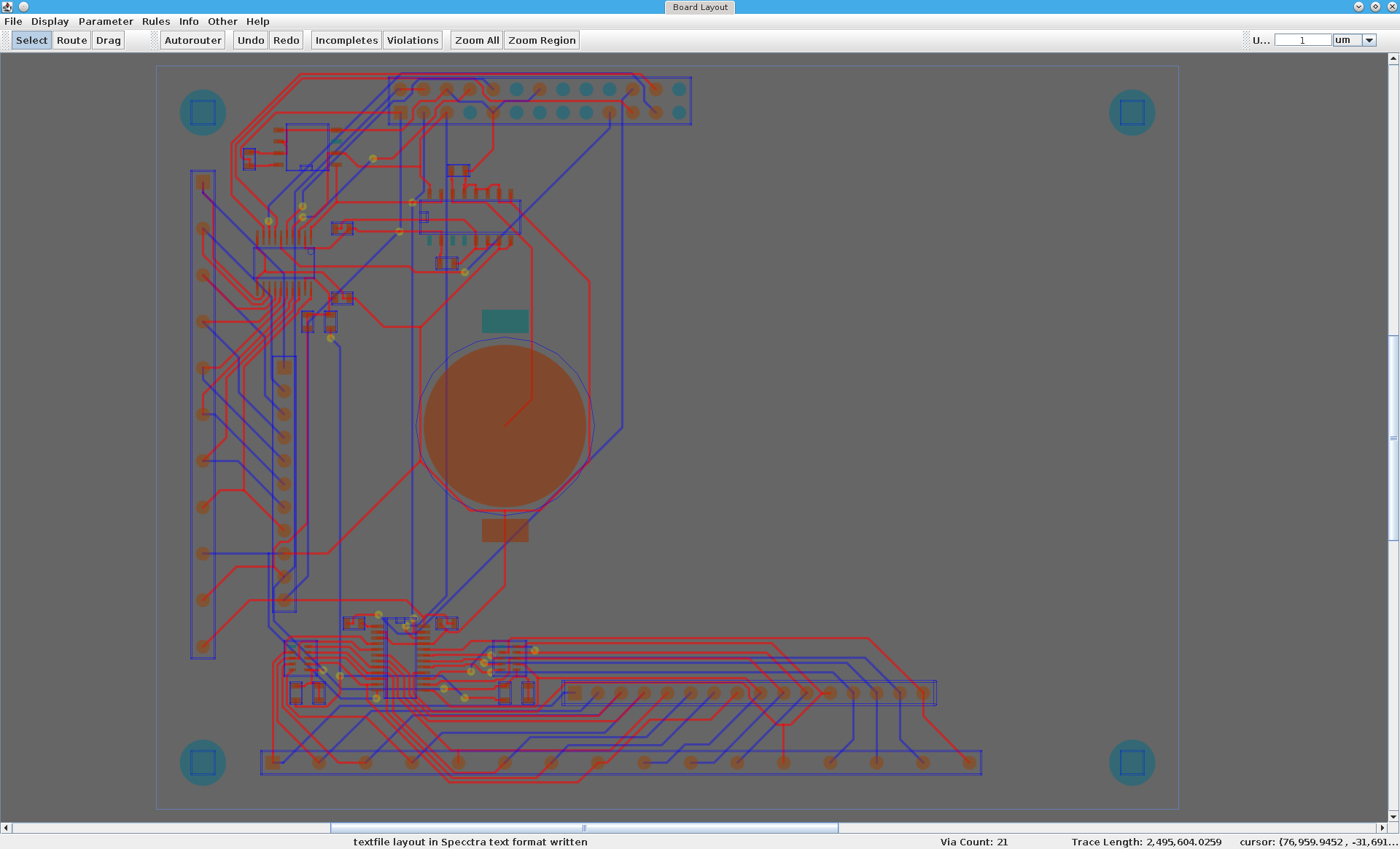Switch to Route mode

click(71, 40)
